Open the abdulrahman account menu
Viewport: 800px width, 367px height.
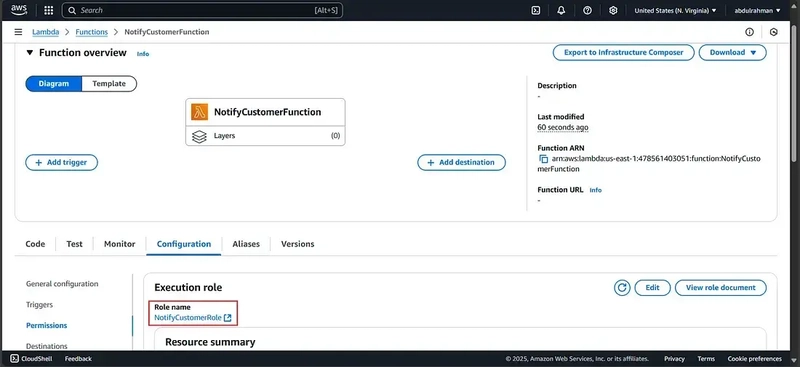point(757,10)
